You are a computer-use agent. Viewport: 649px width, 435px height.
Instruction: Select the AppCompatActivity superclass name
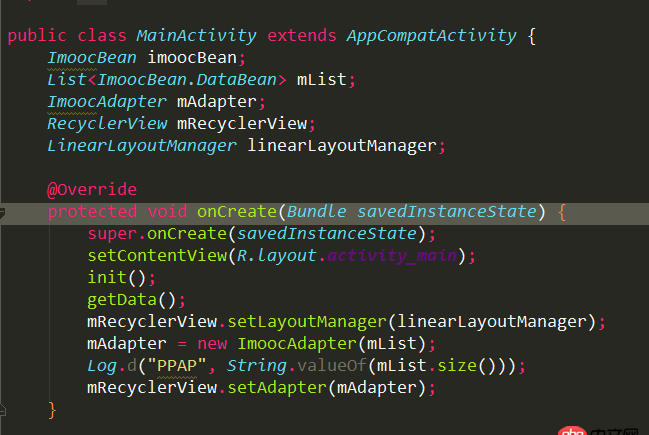coord(432,36)
